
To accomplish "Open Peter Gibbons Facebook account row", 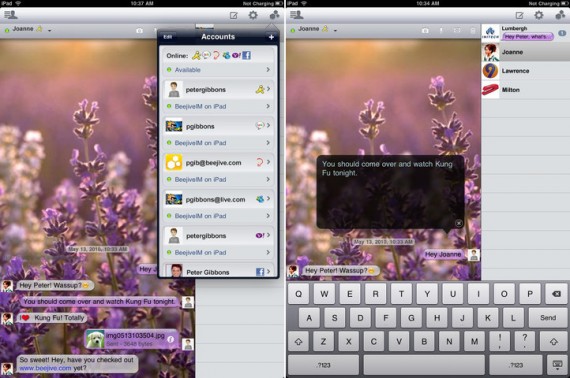I will 218,271.
